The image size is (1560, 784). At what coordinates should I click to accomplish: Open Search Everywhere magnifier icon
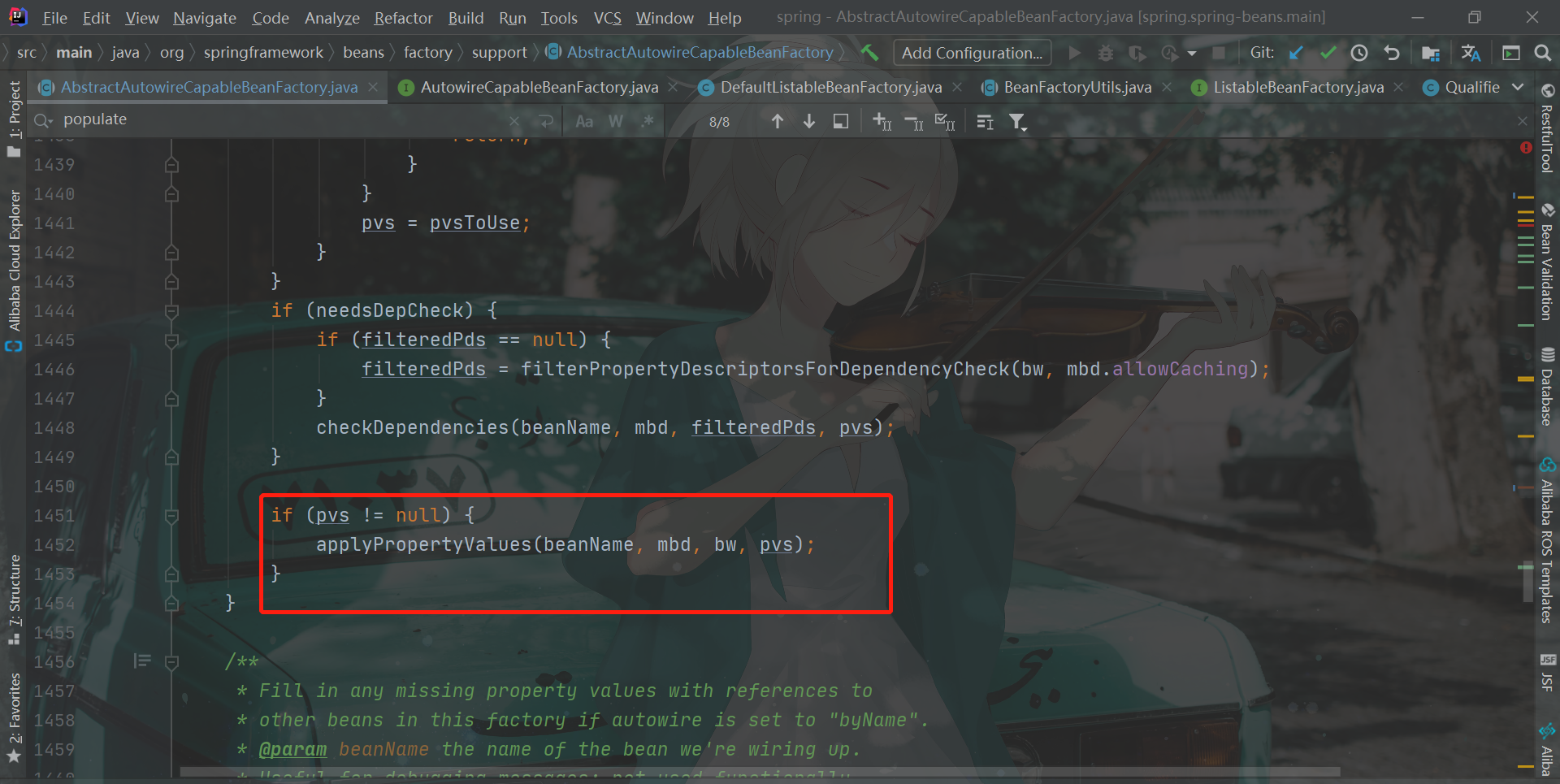click(1542, 53)
